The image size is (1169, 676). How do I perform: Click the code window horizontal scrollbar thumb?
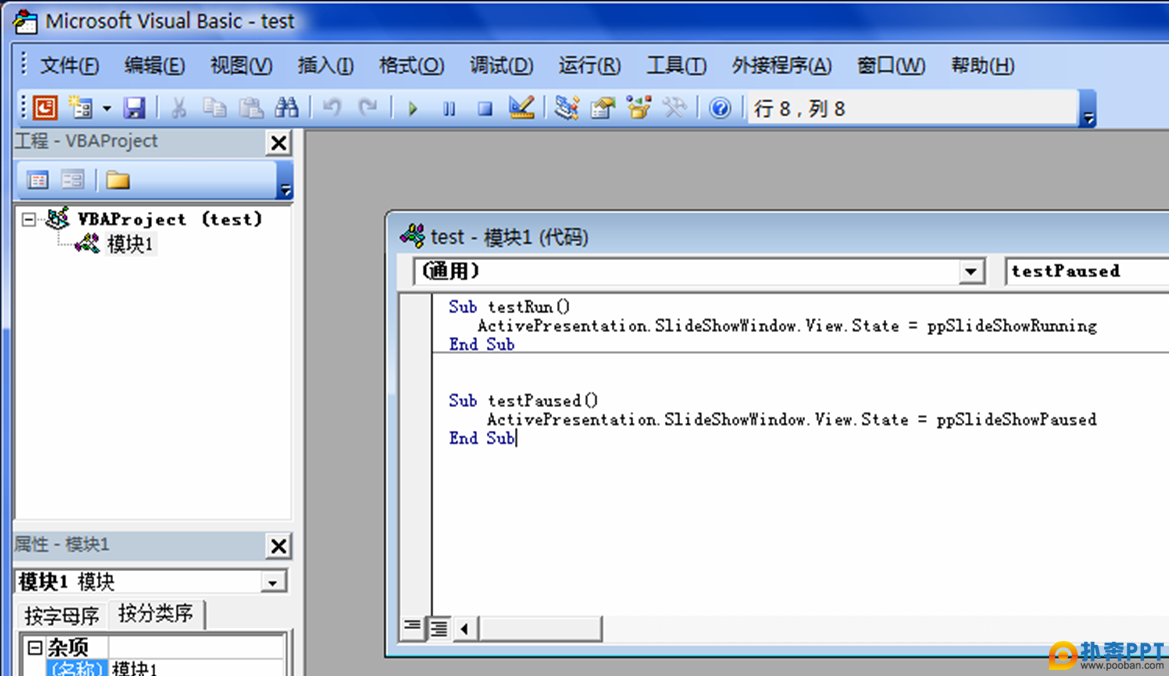click(x=540, y=628)
